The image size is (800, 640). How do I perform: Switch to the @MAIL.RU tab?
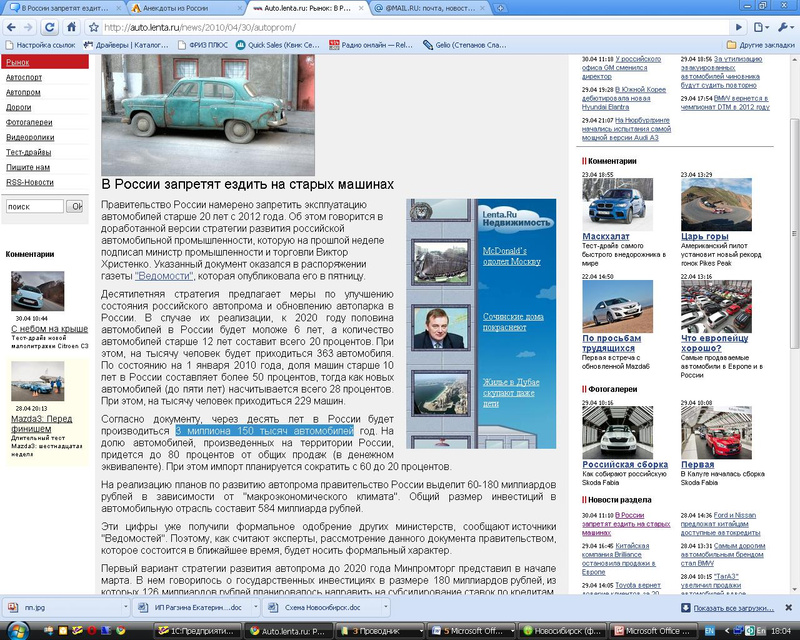click(430, 8)
